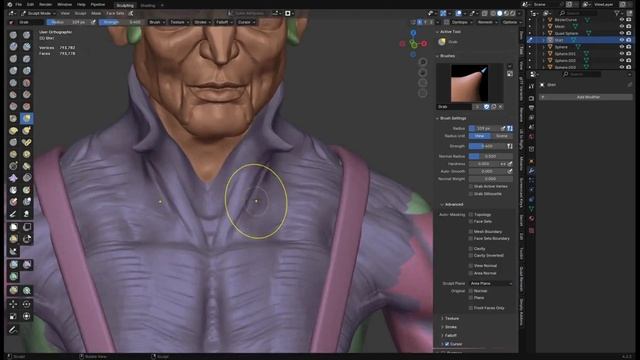The image size is (640, 360).
Task: Click the duplicate brush icon
Action: [x=493, y=107]
